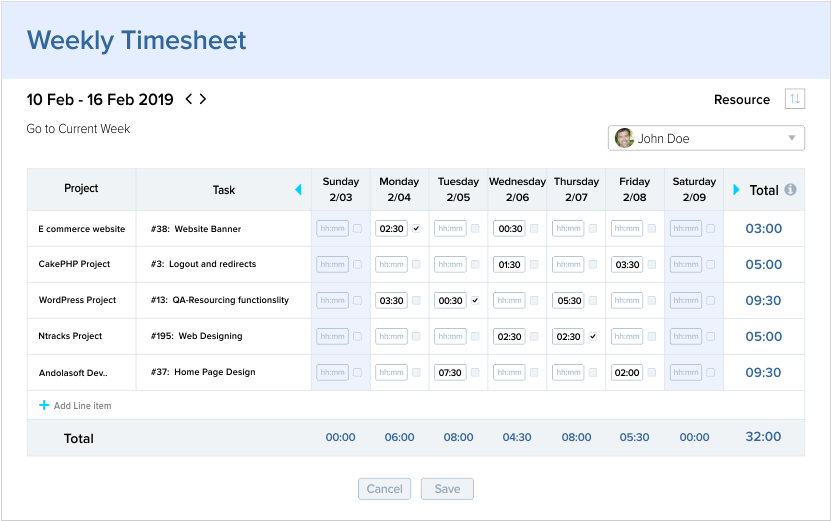Uncheck Monday checkbox for Website Banner
The width and height of the screenshot is (831, 521).
pos(417,228)
